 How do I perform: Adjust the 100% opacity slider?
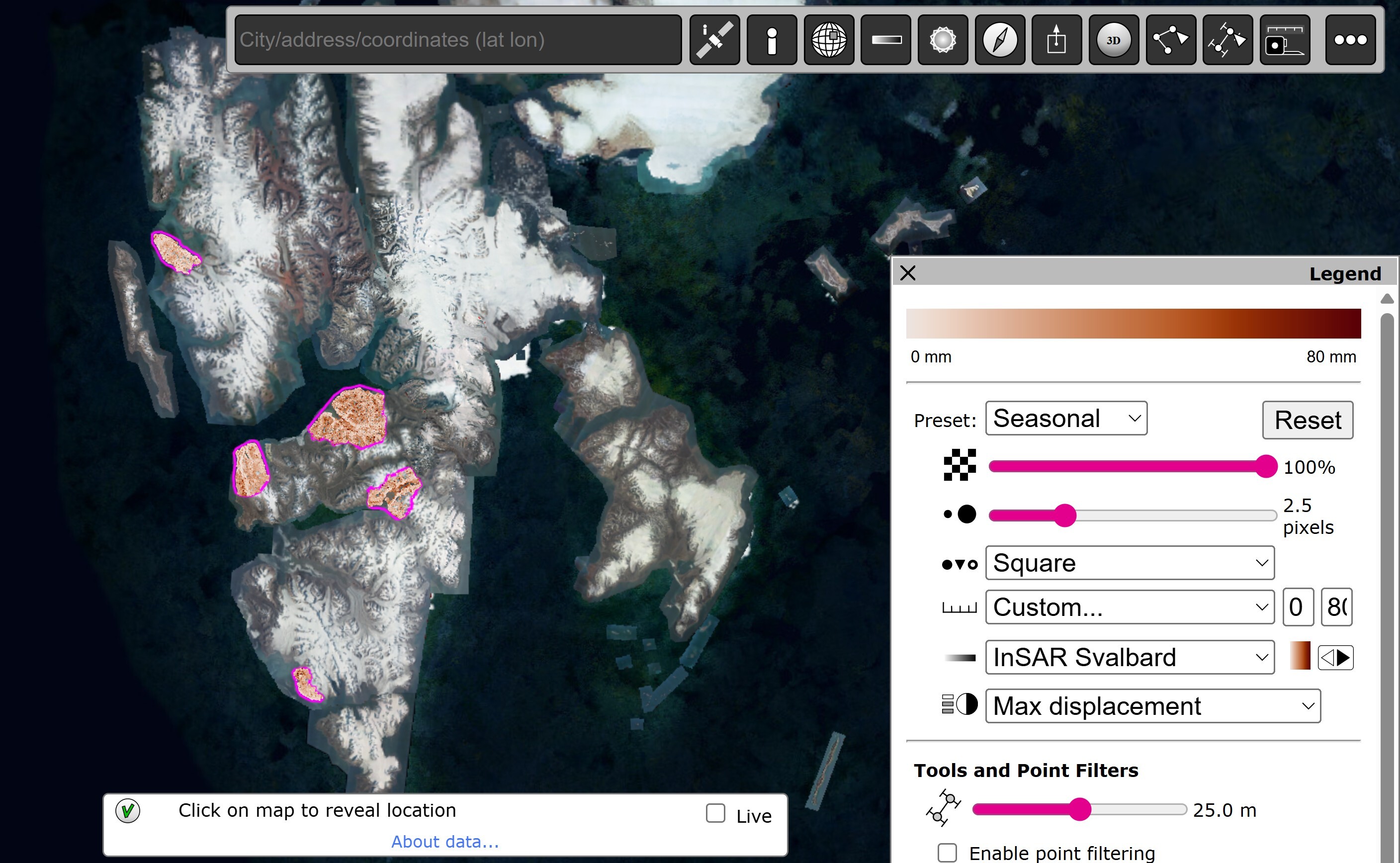point(1133,466)
